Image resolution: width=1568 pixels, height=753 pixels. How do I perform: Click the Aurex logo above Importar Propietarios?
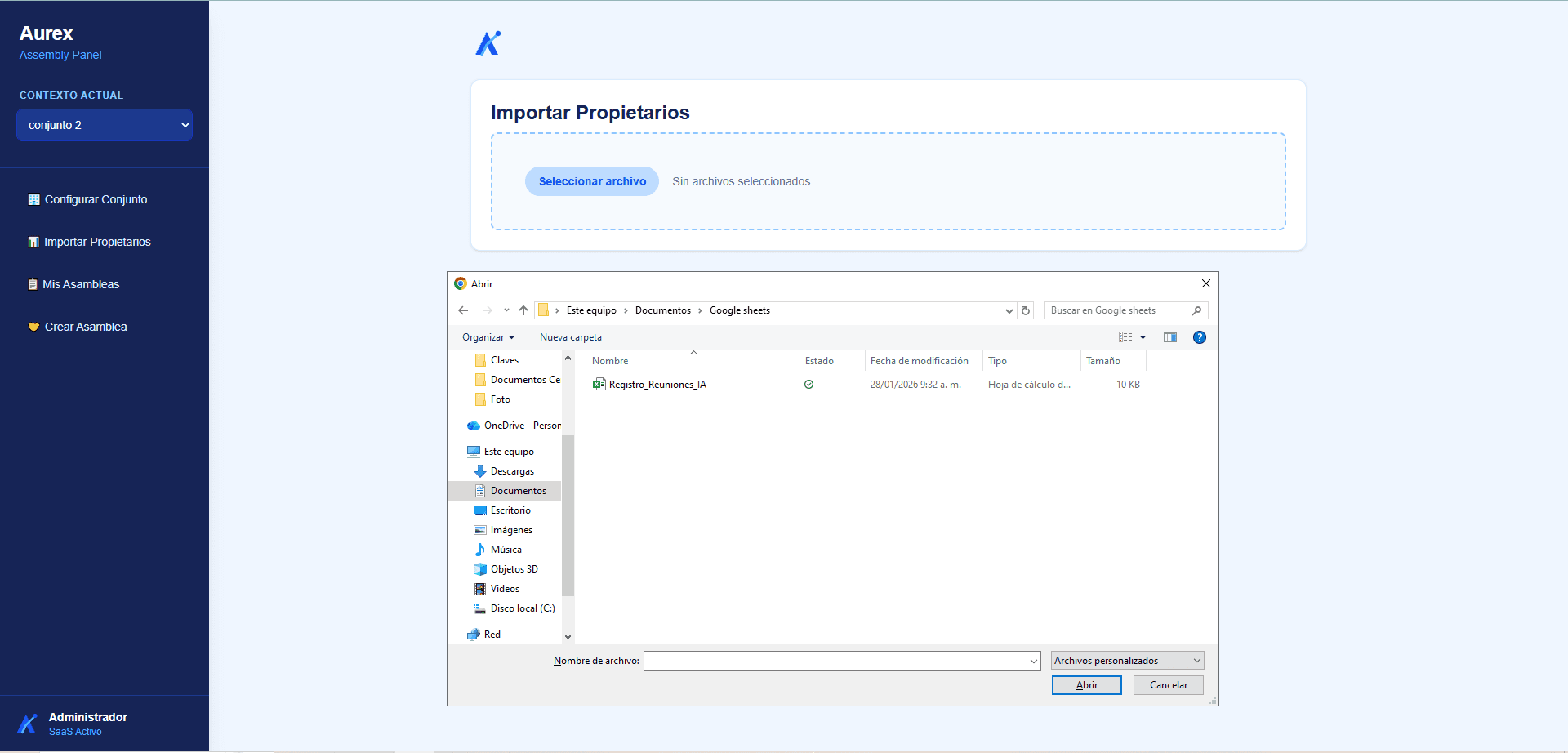tap(488, 43)
